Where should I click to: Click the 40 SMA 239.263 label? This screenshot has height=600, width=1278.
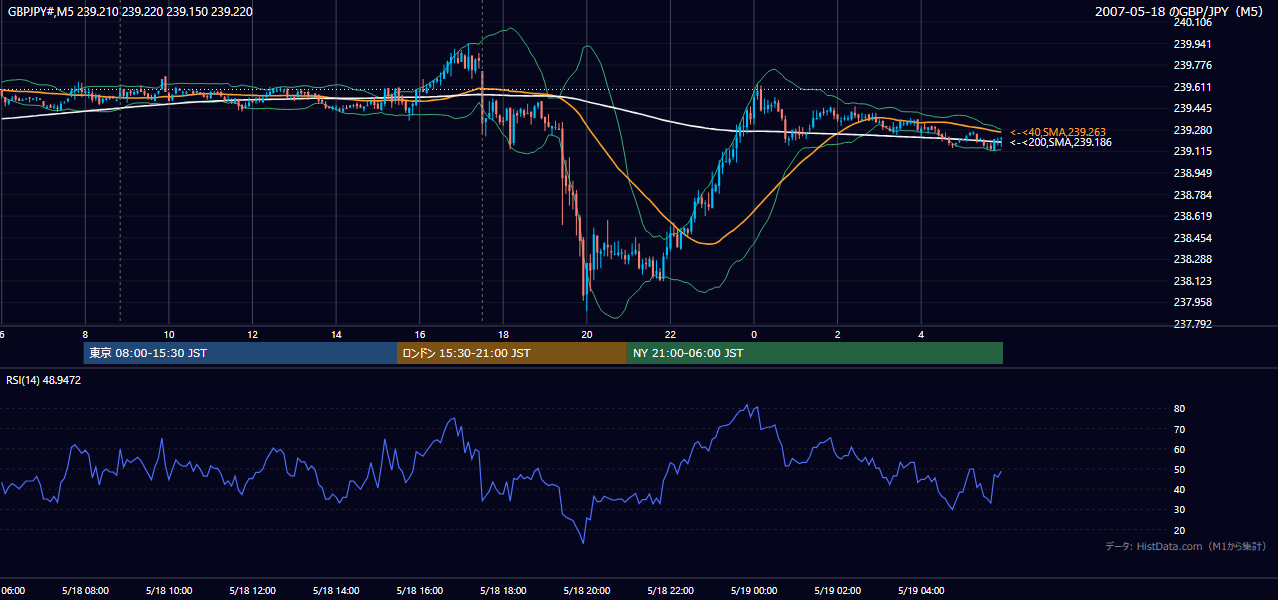pos(1059,132)
